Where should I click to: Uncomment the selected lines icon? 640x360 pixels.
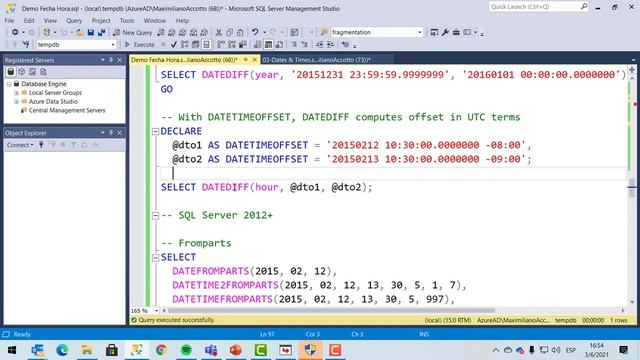point(304,44)
